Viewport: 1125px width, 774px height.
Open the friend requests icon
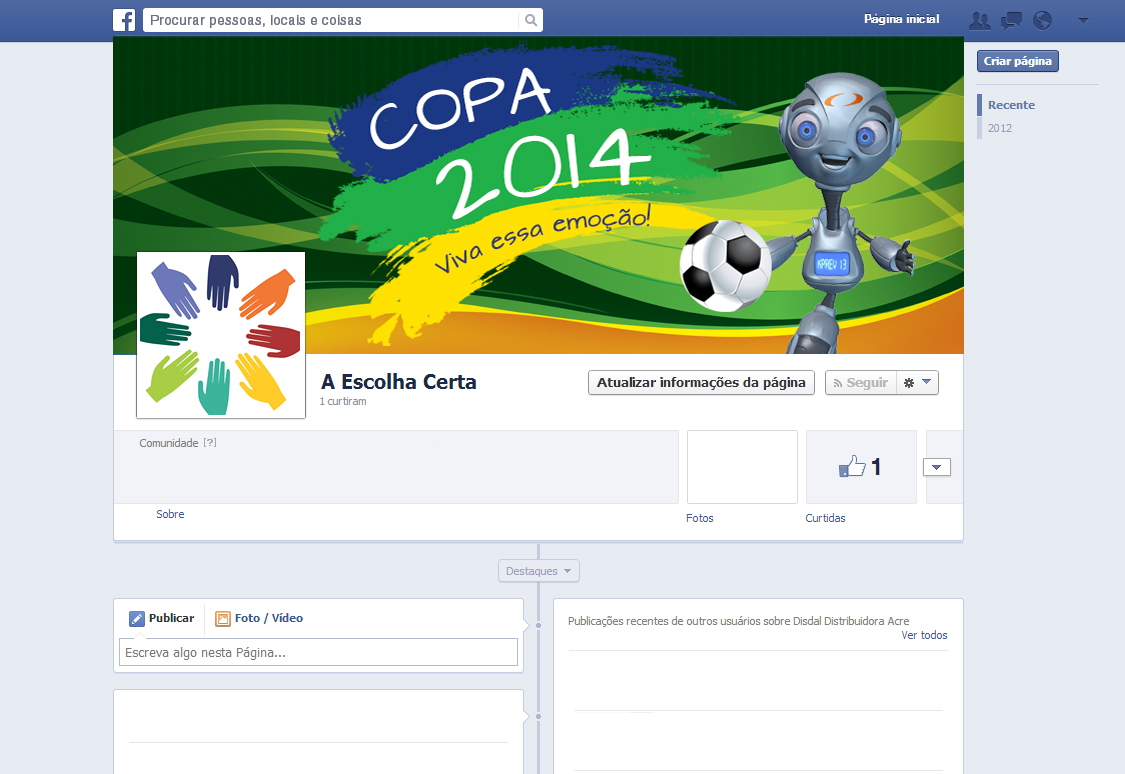pyautogui.click(x=979, y=20)
